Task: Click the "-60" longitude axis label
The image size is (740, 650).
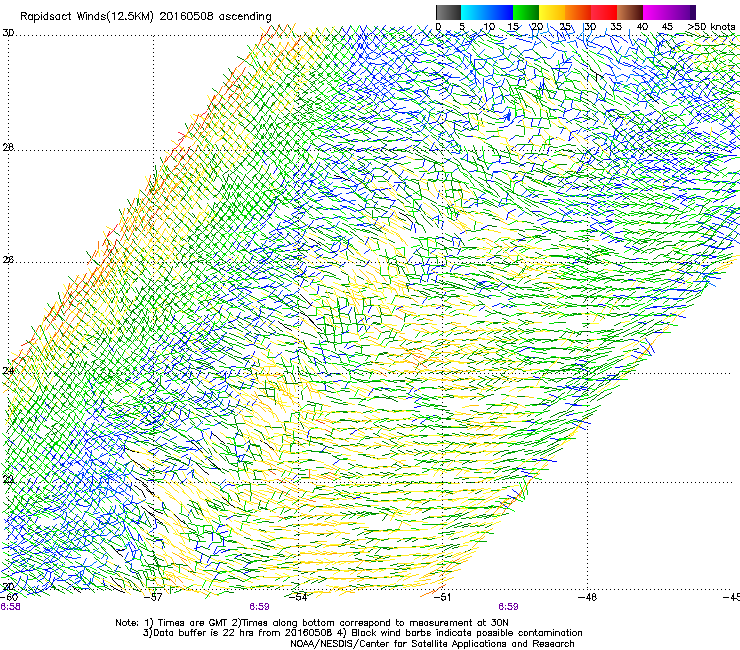Action: coord(9,597)
